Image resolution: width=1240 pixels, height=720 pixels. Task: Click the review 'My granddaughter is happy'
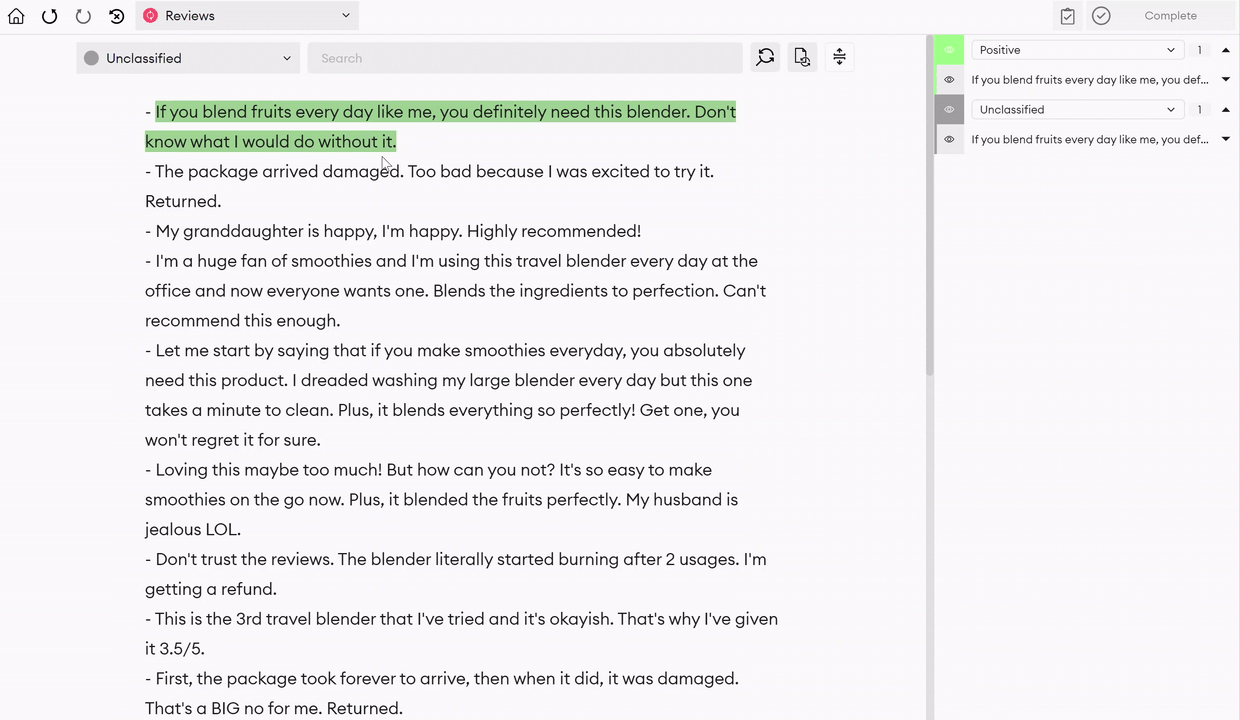(393, 231)
